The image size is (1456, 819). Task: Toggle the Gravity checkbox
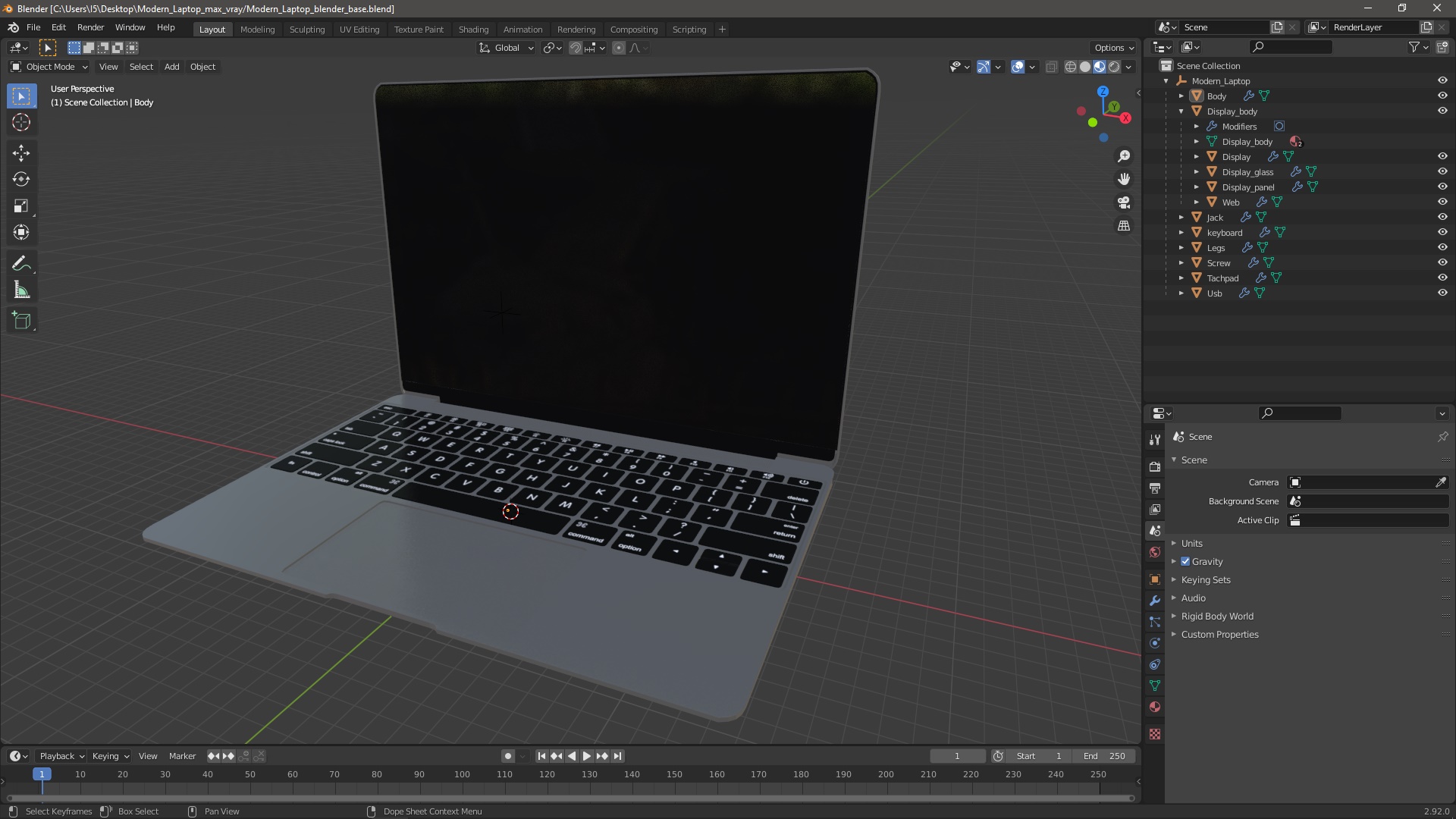pyautogui.click(x=1185, y=562)
